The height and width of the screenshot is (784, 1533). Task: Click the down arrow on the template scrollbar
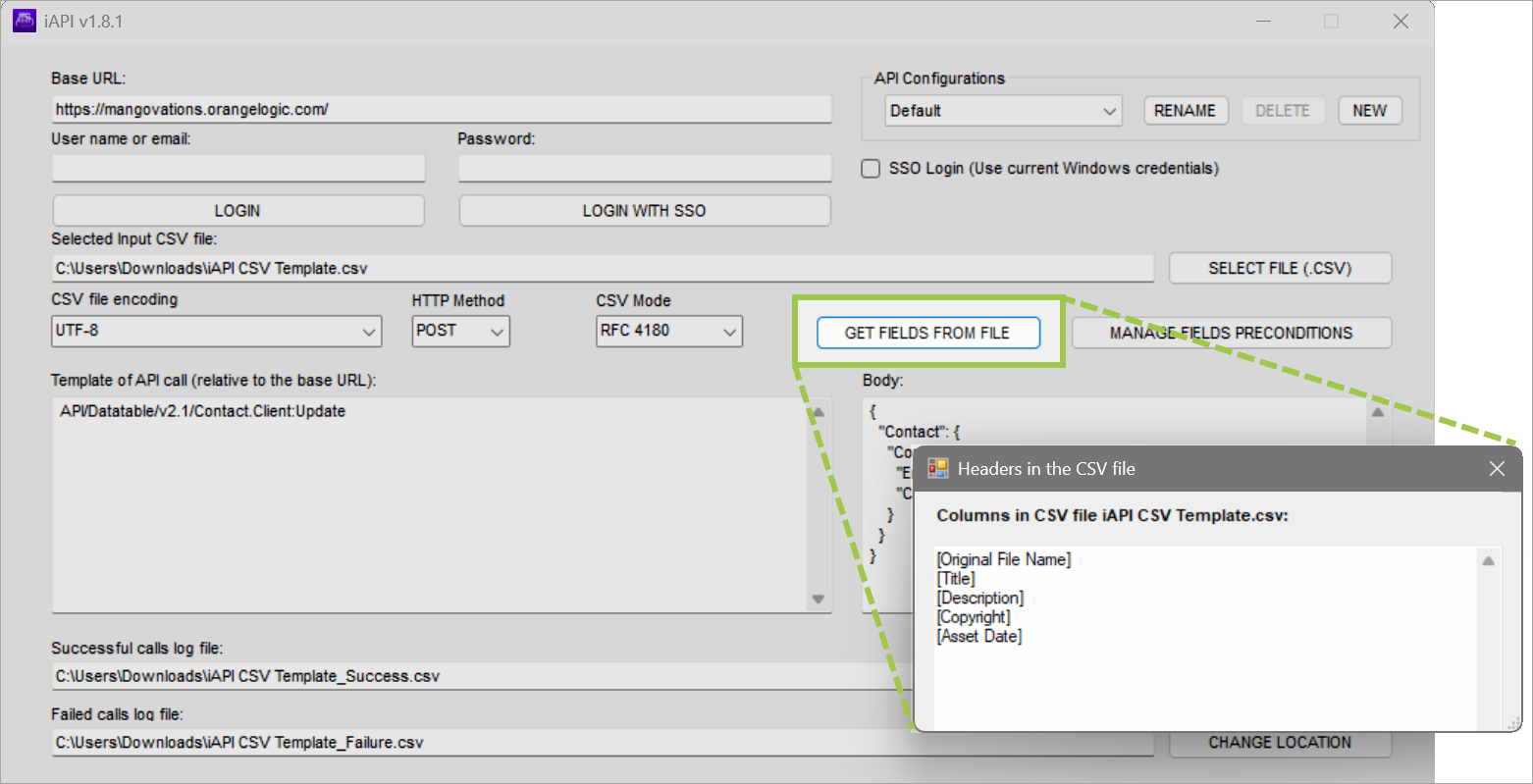818,600
